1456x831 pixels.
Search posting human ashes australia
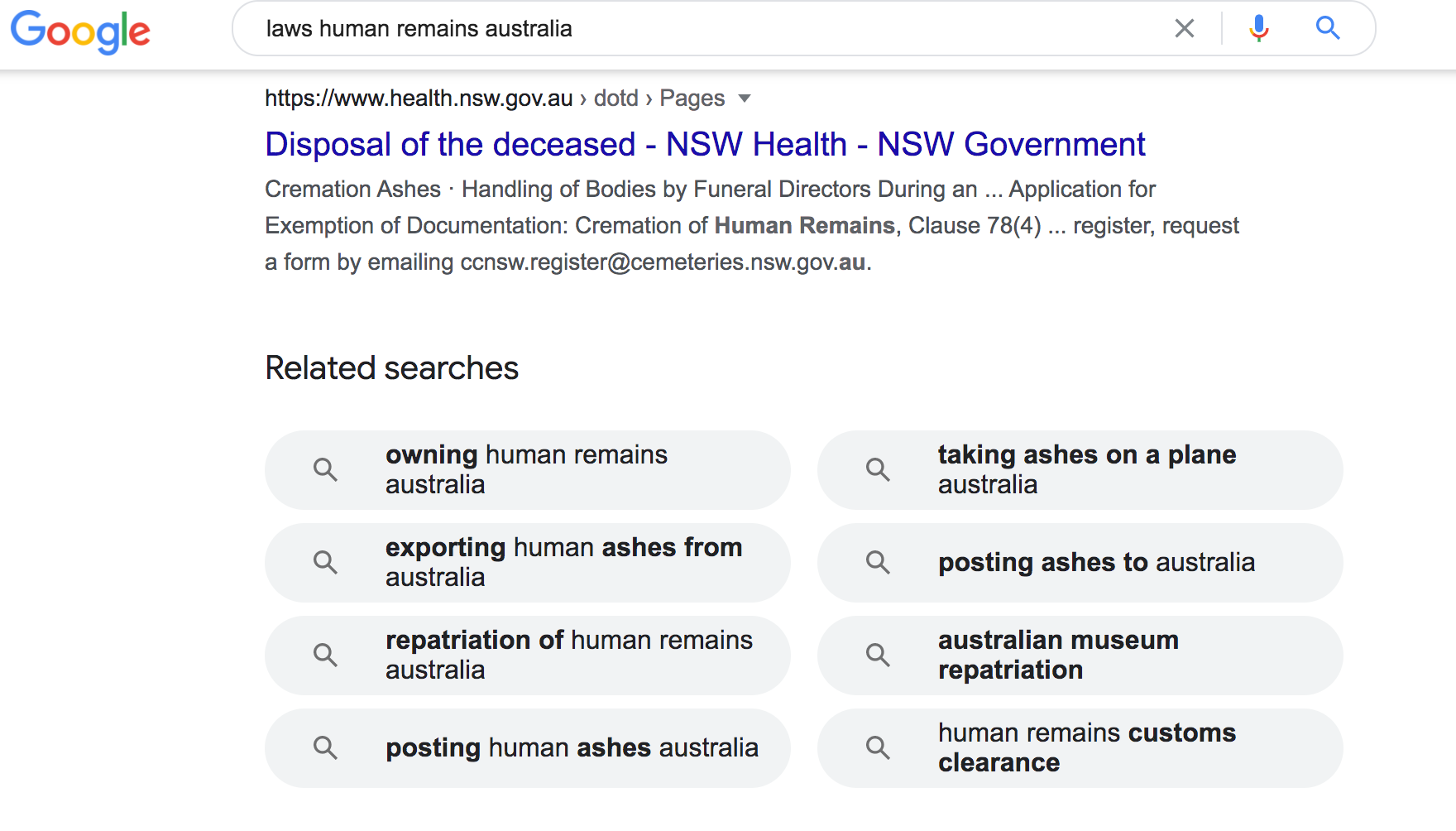click(x=528, y=748)
